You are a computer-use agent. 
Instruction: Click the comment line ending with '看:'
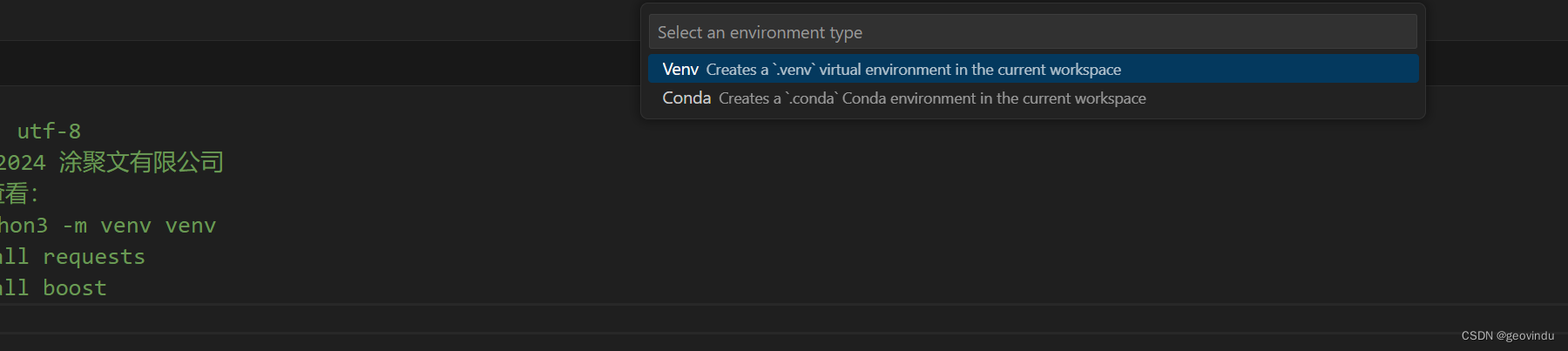click(x=19, y=193)
